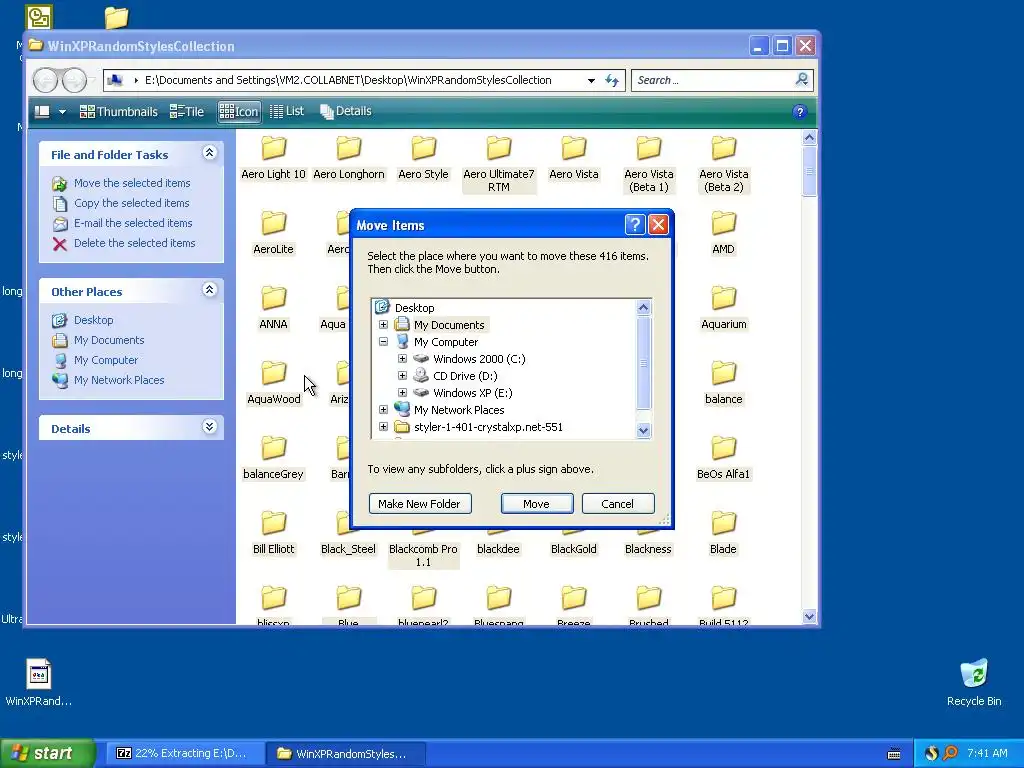
Task: Switch to Details view
Action: tap(346, 112)
